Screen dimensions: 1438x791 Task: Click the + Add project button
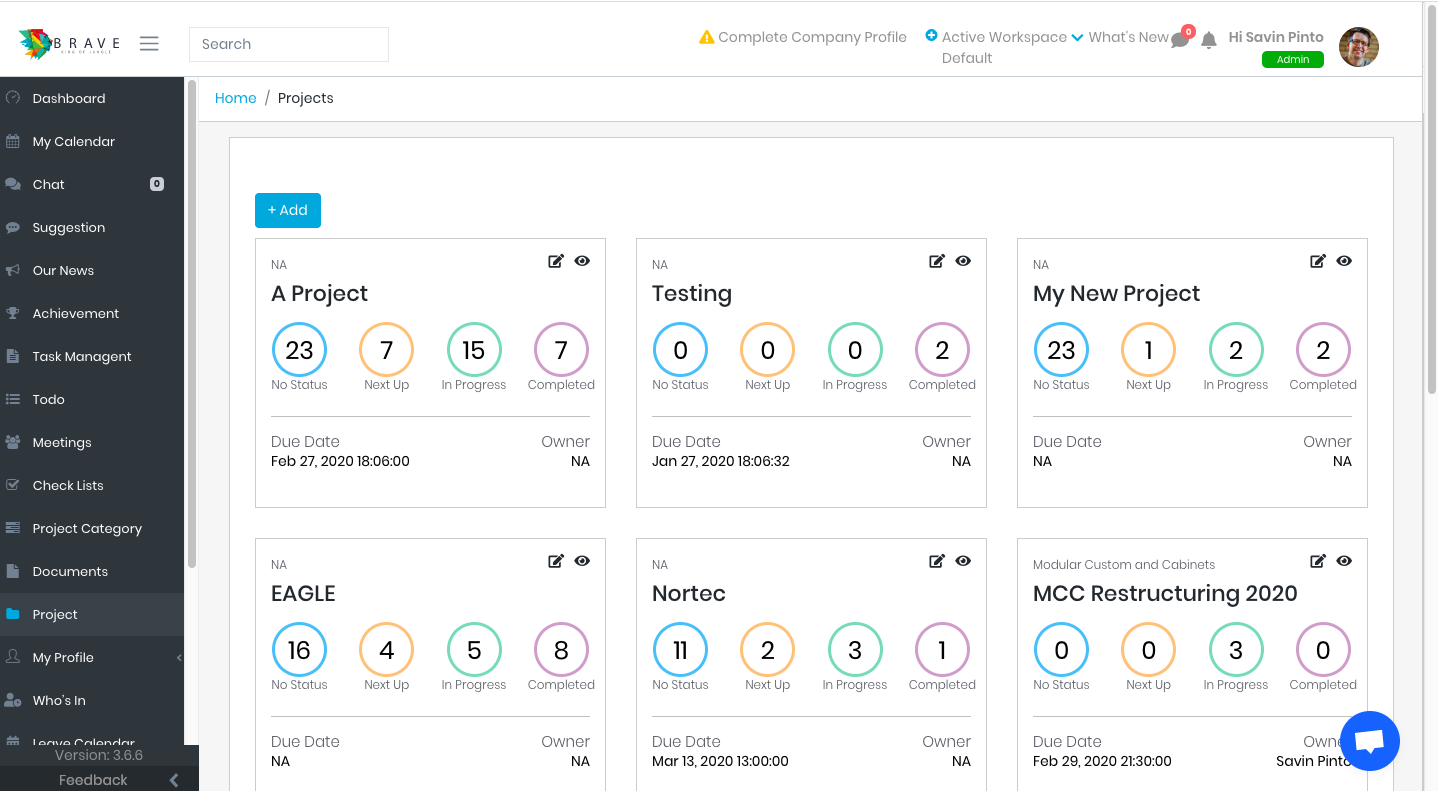pos(288,210)
